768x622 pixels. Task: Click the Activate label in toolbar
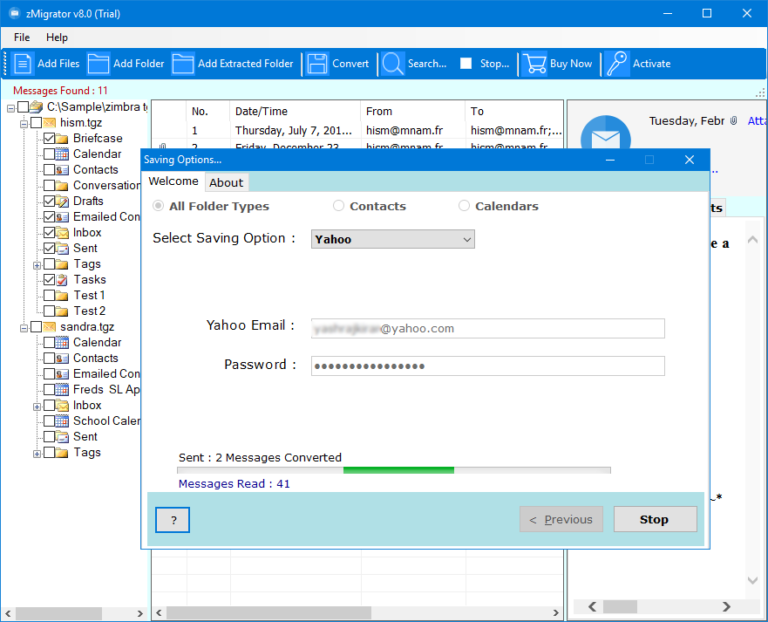[x=651, y=64]
